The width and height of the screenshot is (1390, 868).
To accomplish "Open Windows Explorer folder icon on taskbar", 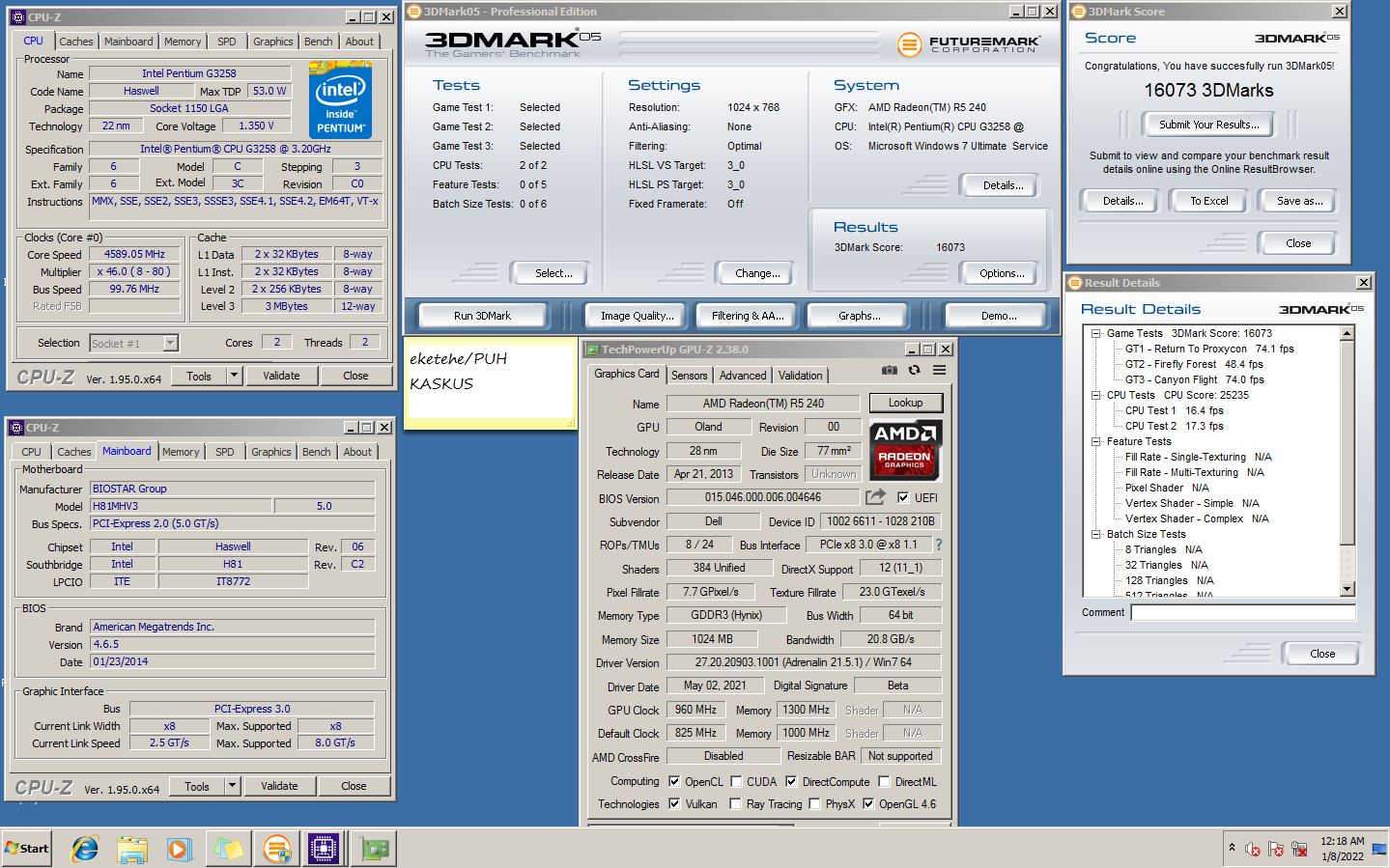I will (132, 849).
